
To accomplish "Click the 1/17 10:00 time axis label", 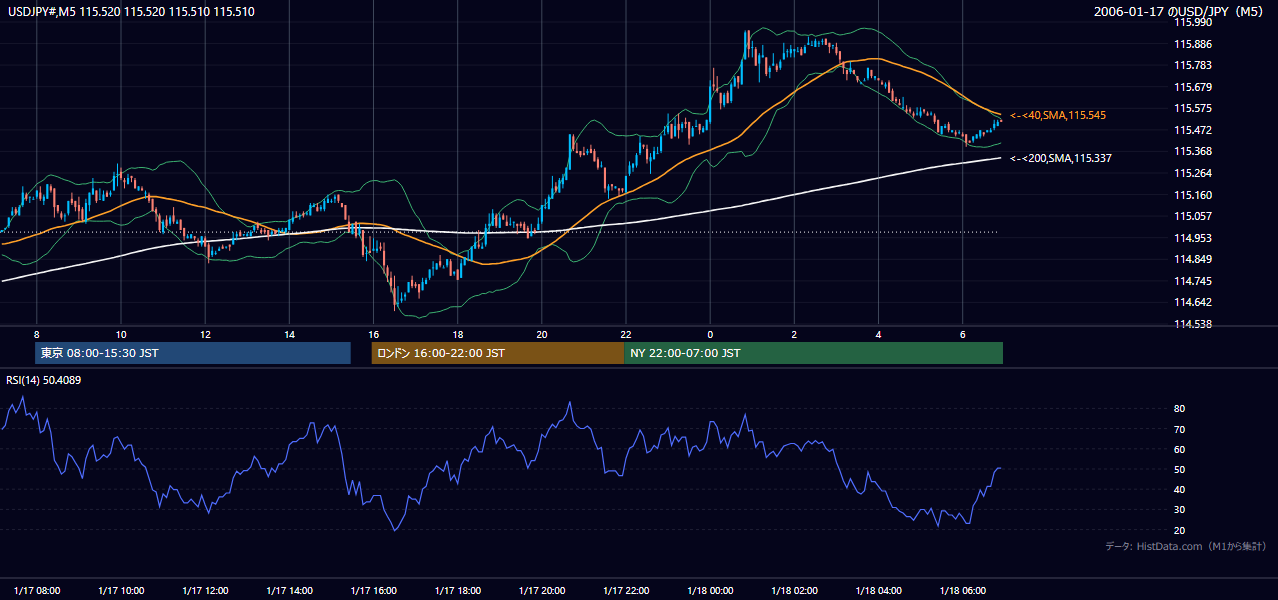I will click(x=121, y=590).
